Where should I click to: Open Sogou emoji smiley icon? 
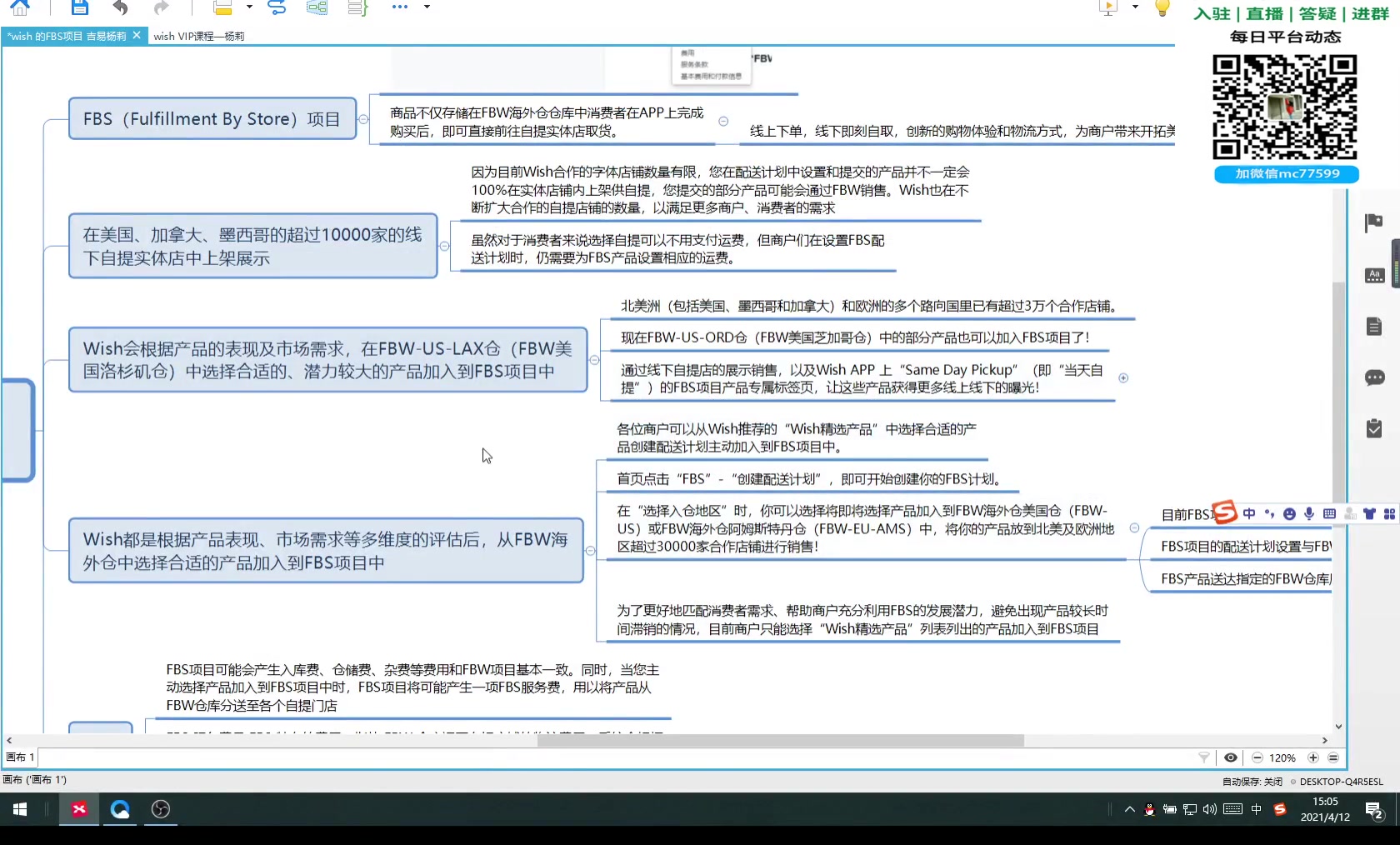(1289, 514)
